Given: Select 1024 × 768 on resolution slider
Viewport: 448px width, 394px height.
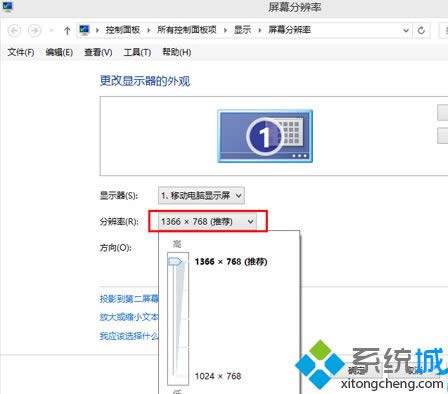Looking at the screenshot, I should pos(218,376).
